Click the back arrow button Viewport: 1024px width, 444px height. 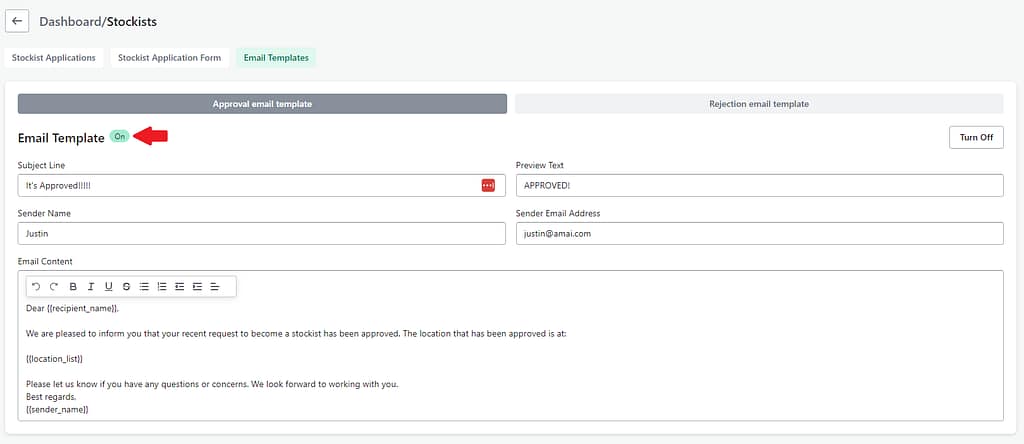pos(17,21)
